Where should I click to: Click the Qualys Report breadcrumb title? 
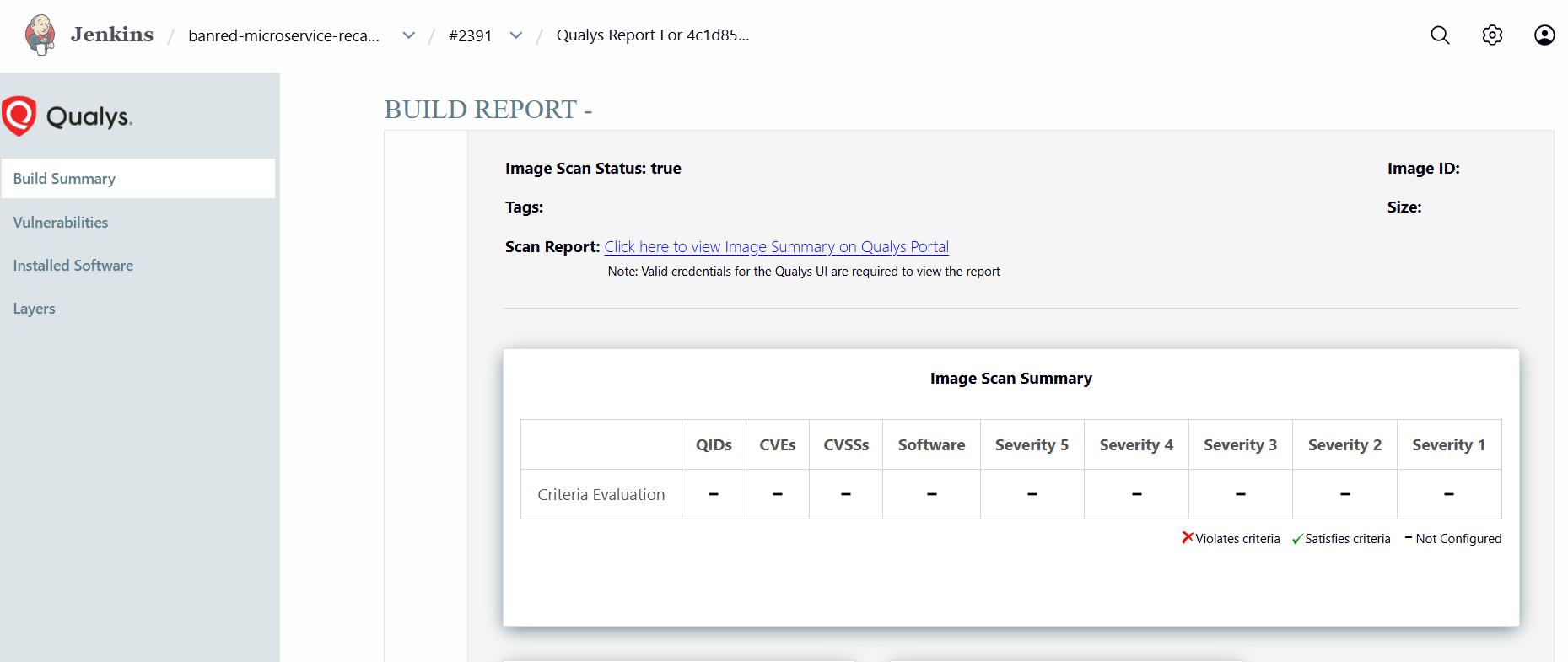tap(652, 35)
